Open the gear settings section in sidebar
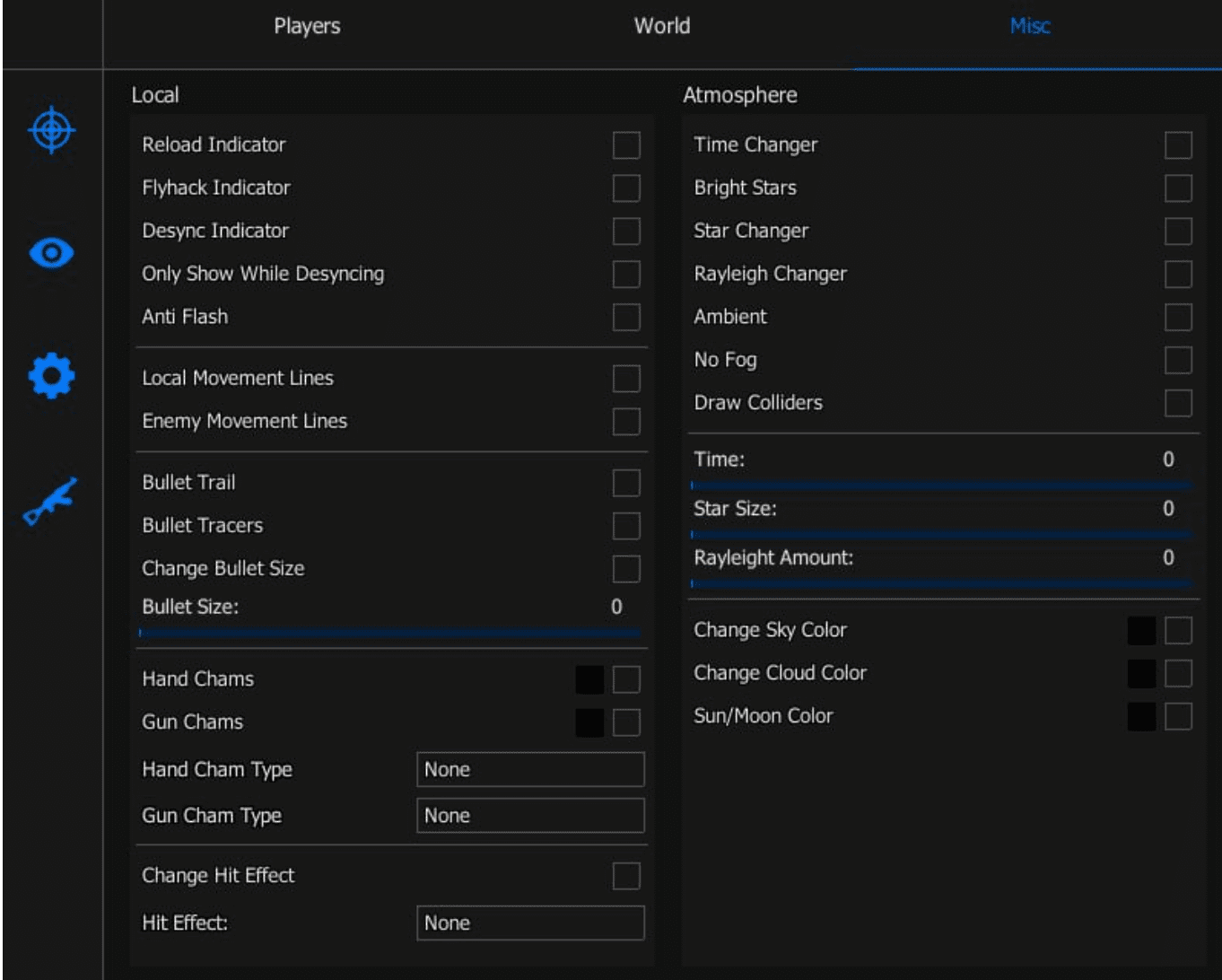This screenshot has height=980, width=1222. 52,376
